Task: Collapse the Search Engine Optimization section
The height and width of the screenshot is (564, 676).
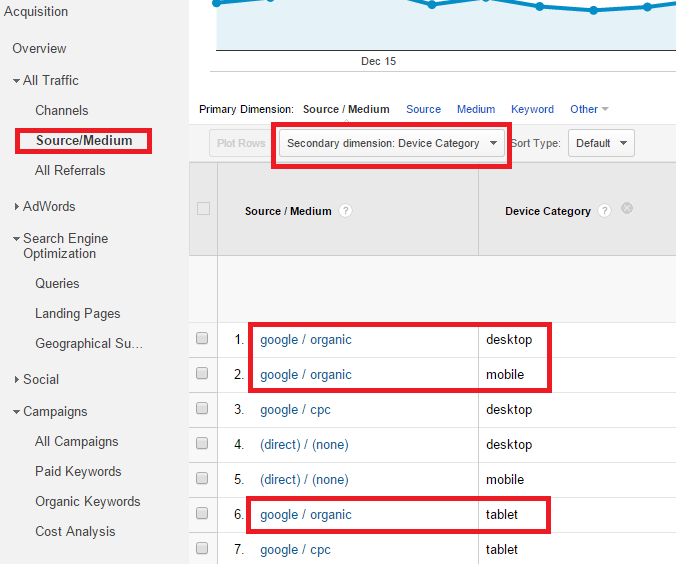Action: tap(16, 238)
